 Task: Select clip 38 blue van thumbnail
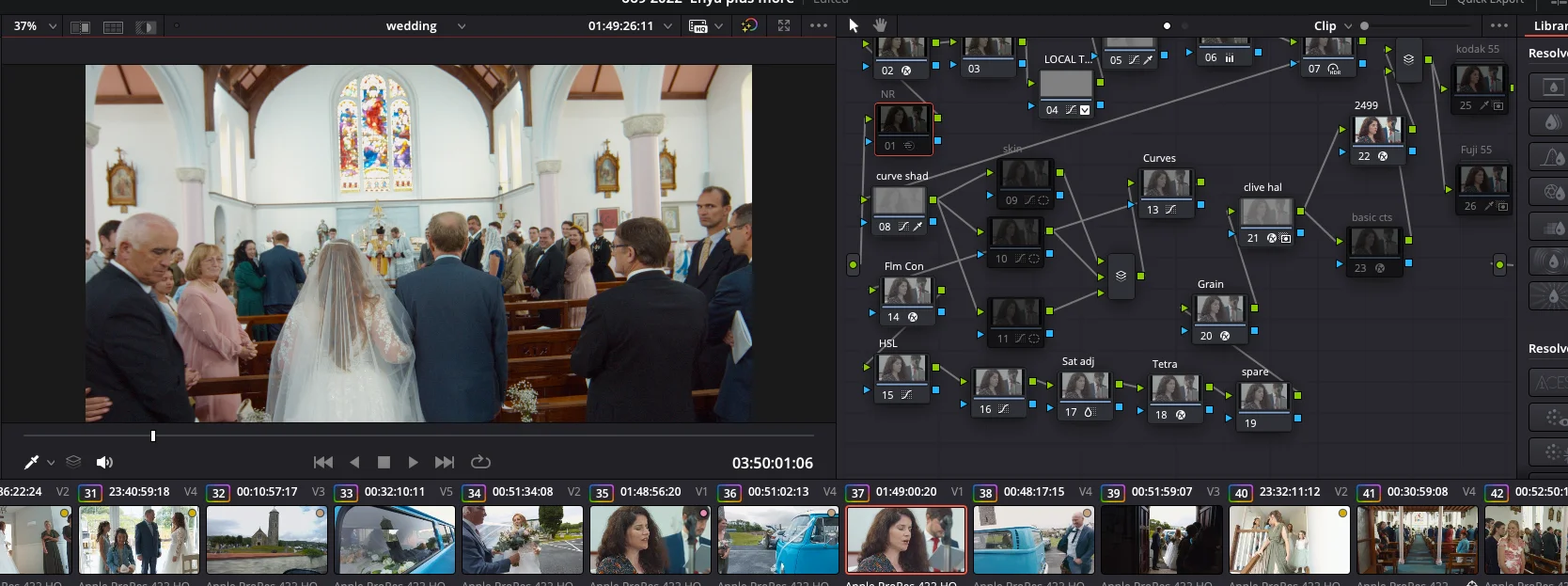[x=1034, y=540]
